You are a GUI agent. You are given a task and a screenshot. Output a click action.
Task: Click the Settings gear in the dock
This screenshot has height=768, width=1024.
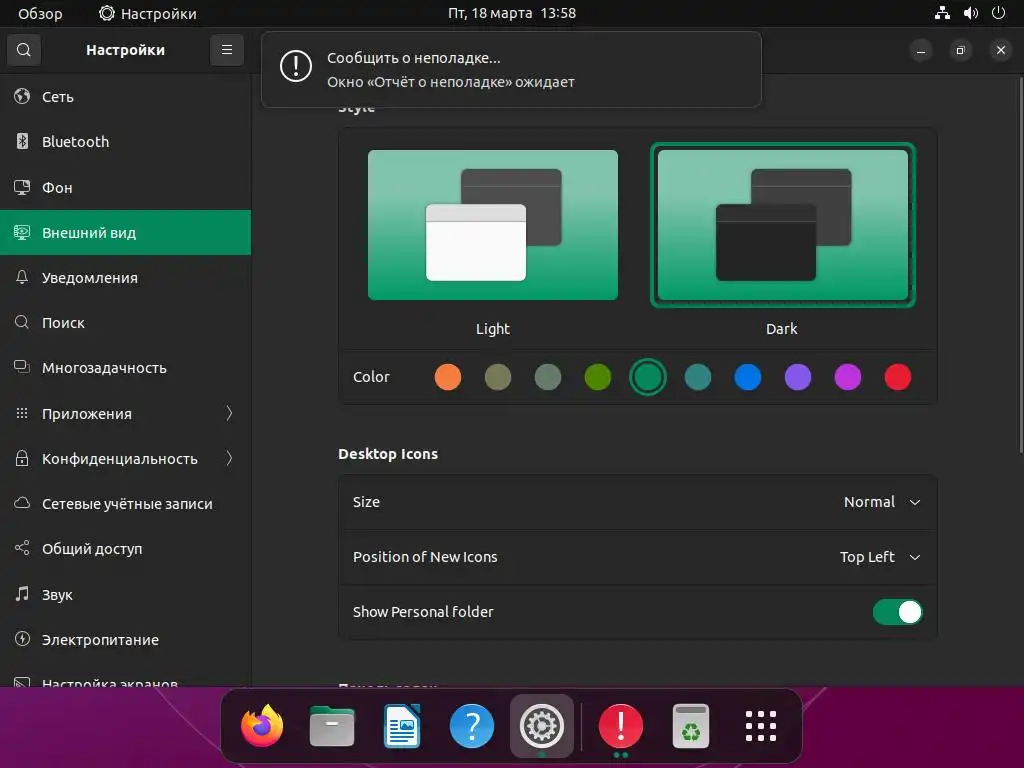point(541,726)
